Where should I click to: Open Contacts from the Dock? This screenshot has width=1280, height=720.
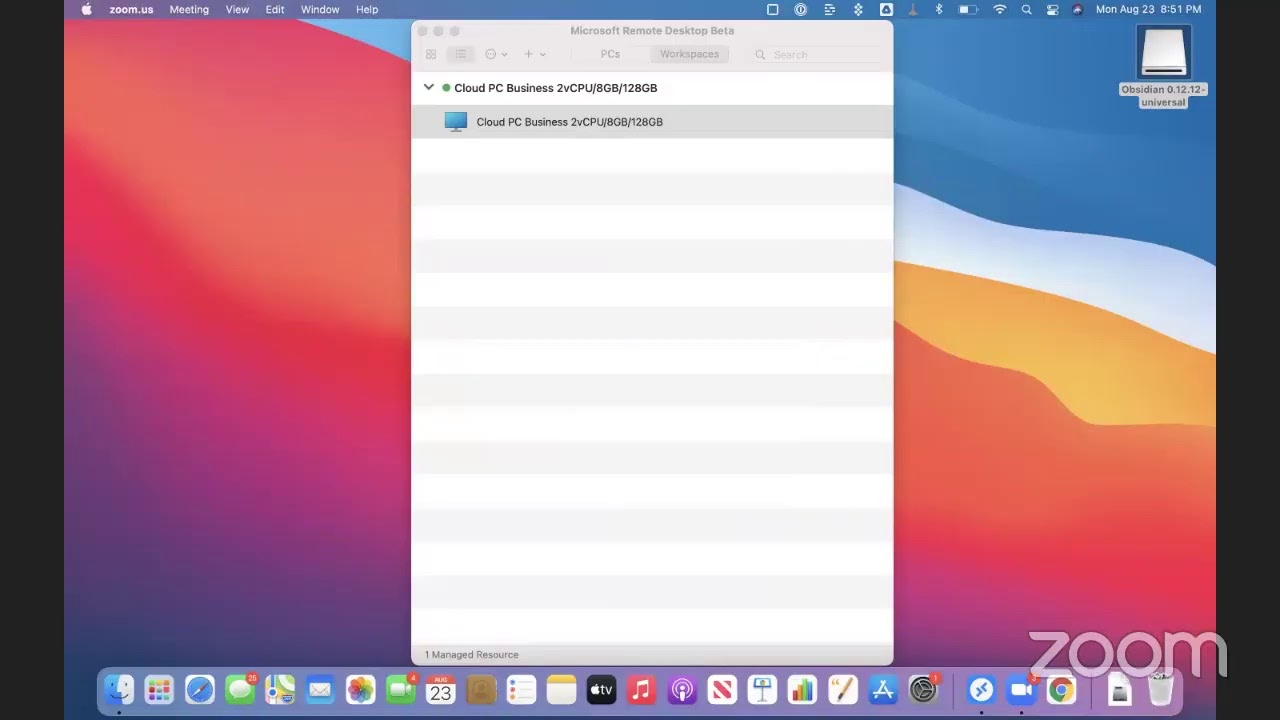[481, 690]
